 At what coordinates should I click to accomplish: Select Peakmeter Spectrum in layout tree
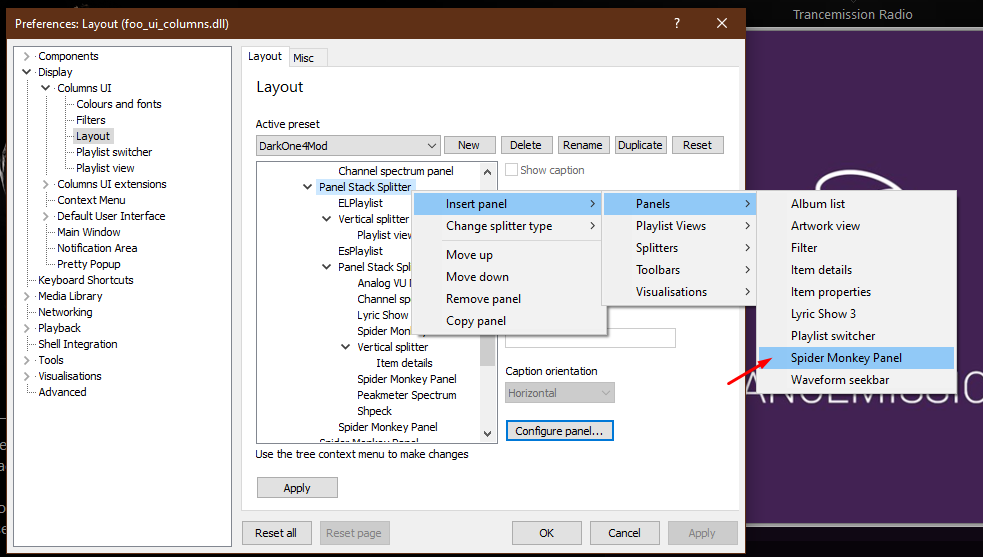pyautogui.click(x=406, y=395)
